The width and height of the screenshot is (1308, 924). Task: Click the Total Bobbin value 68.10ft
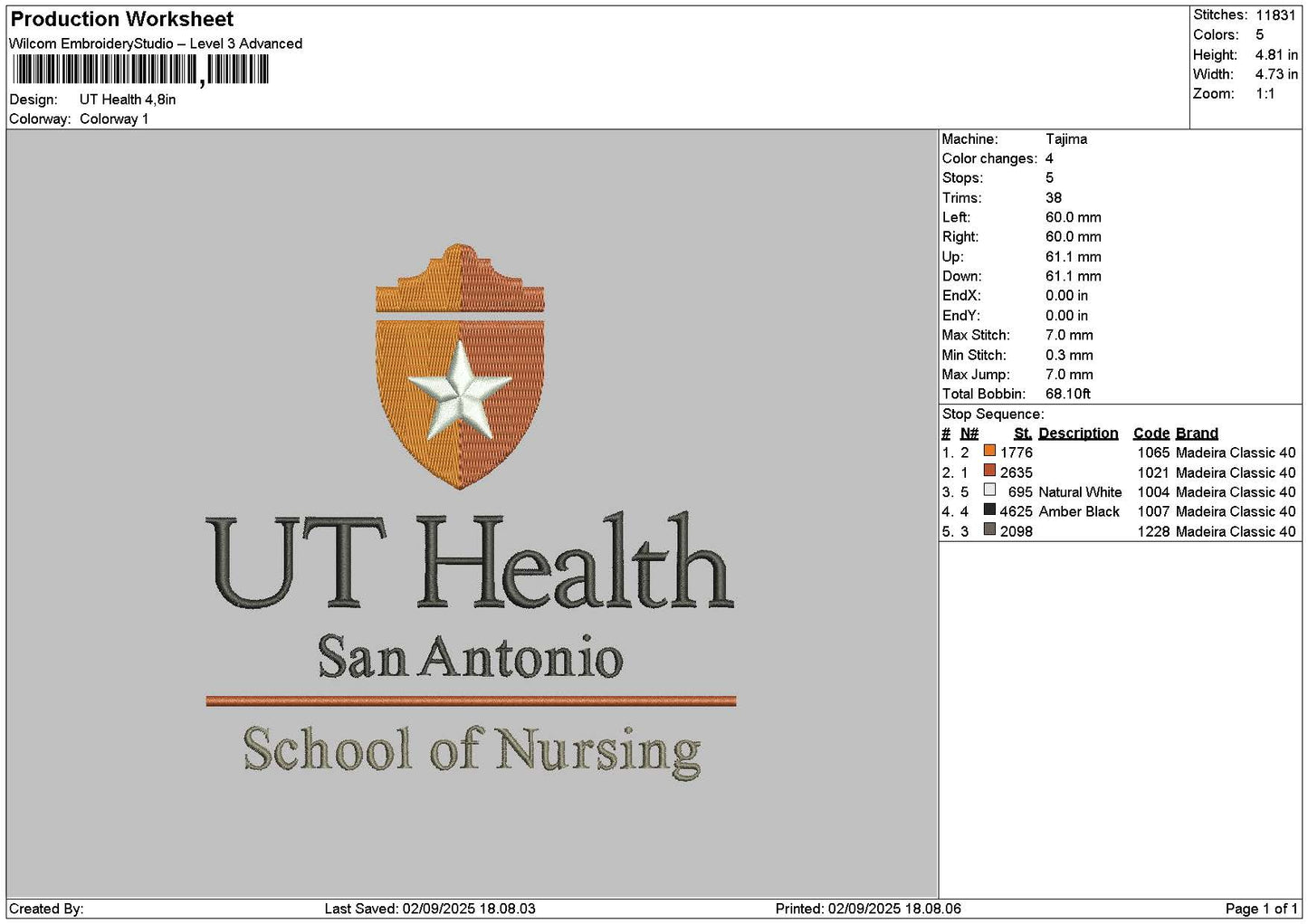pos(1068,394)
